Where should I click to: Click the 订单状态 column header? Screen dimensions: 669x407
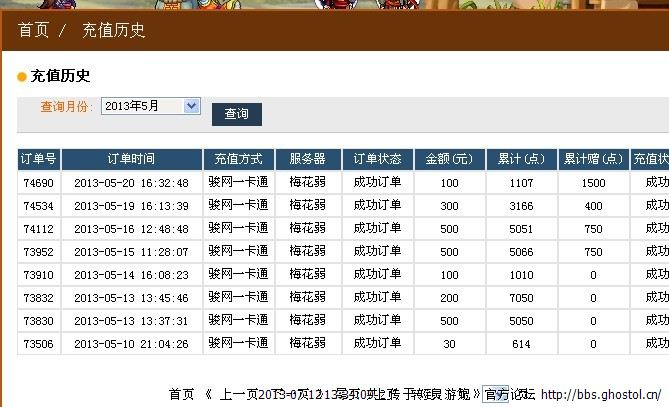click(x=377, y=159)
